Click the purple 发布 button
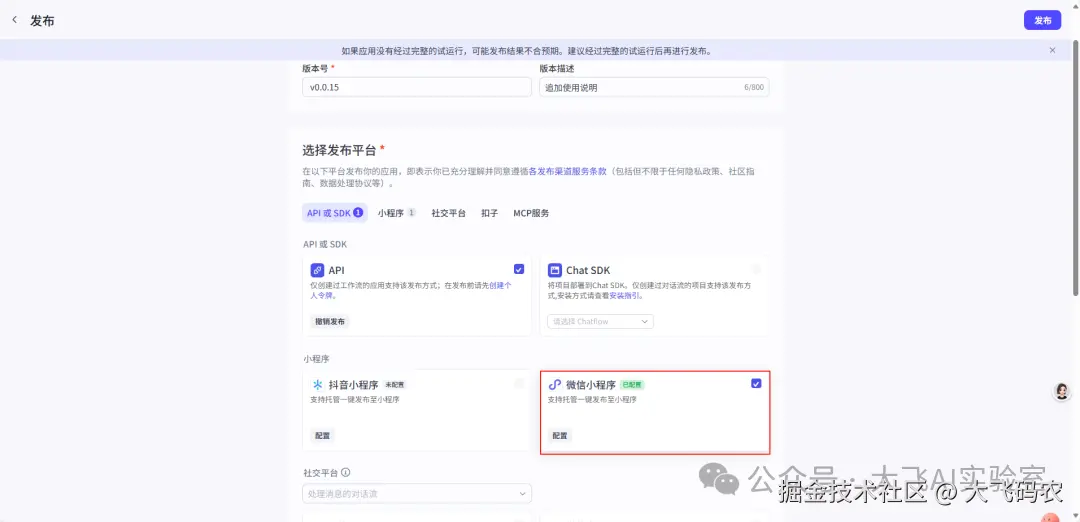 pos(1043,20)
